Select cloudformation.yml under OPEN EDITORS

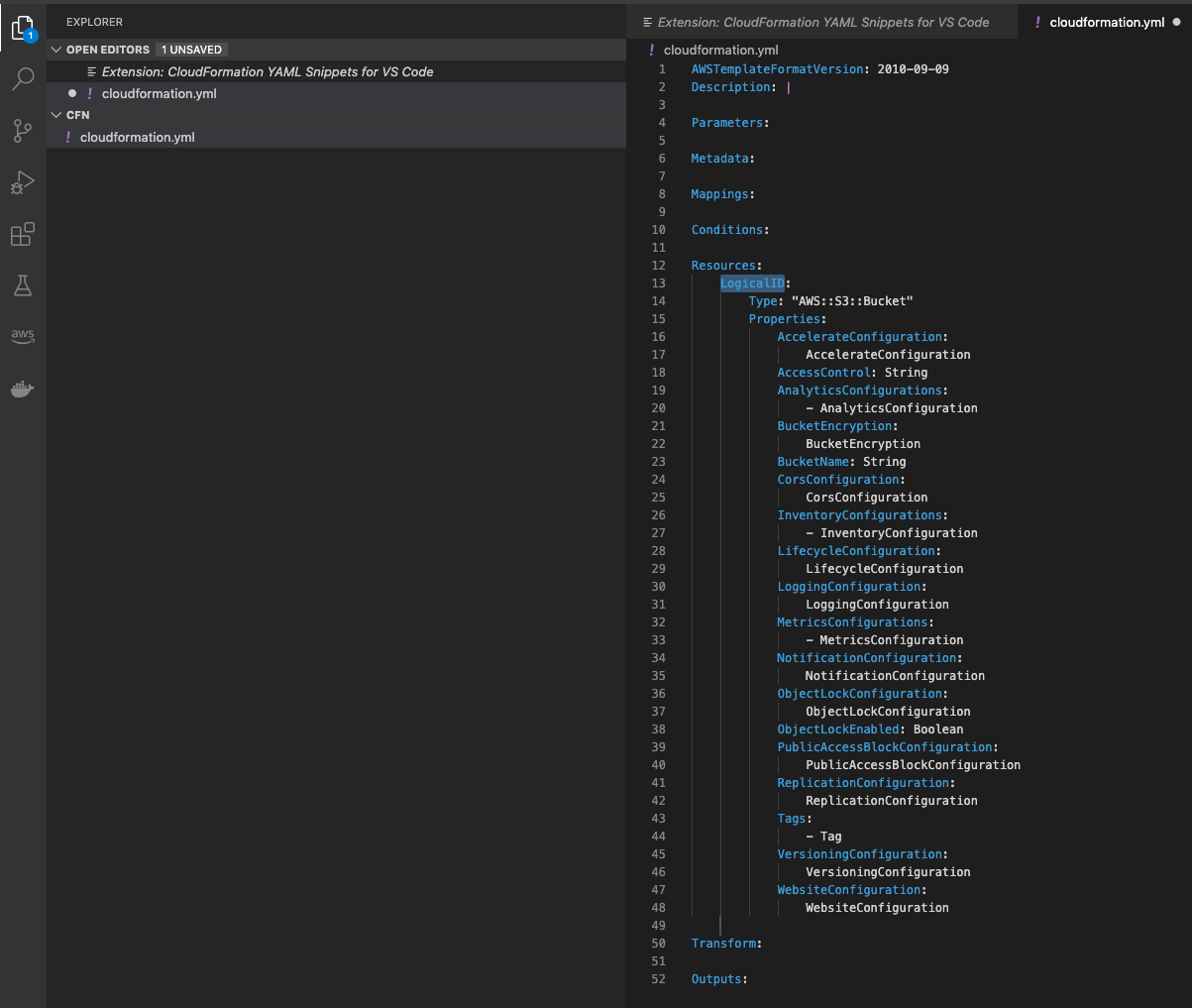pos(159,93)
